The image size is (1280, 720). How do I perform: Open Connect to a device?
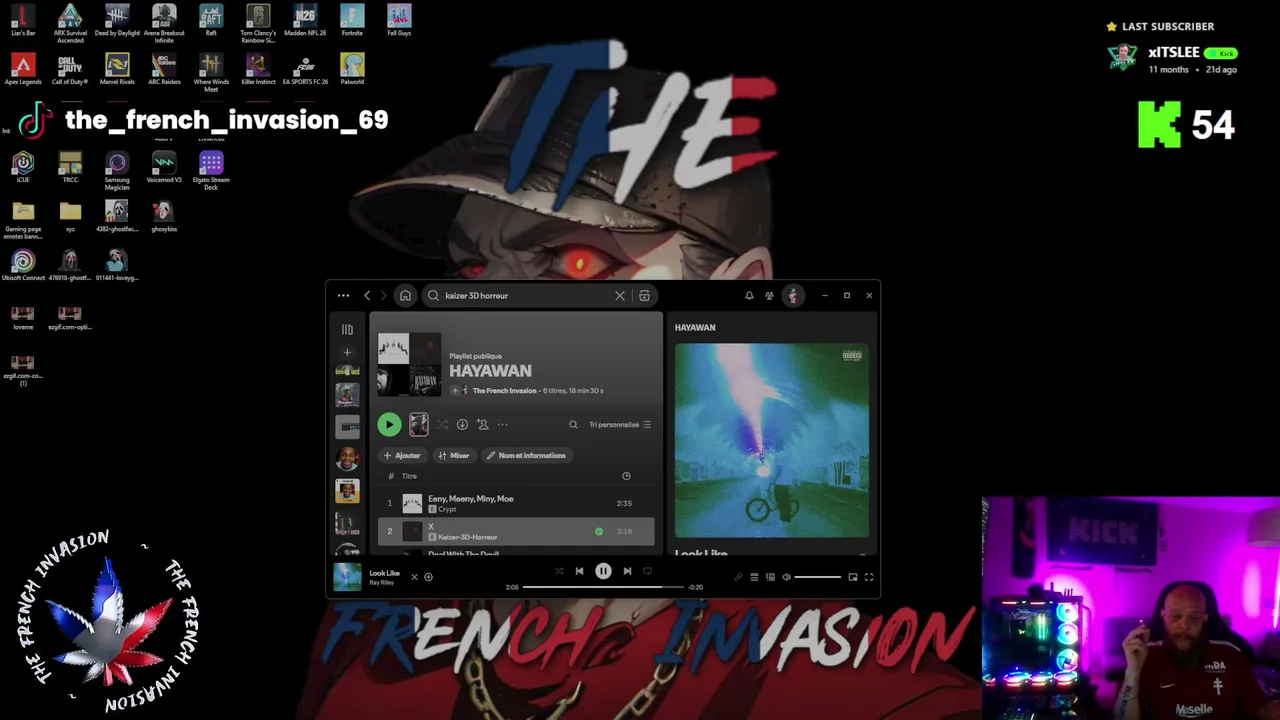770,577
